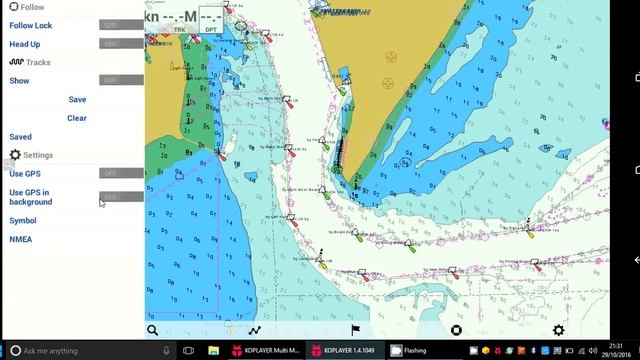Click the red KOPLAYER tray icon
640x360 pixels.
pos(498,351)
